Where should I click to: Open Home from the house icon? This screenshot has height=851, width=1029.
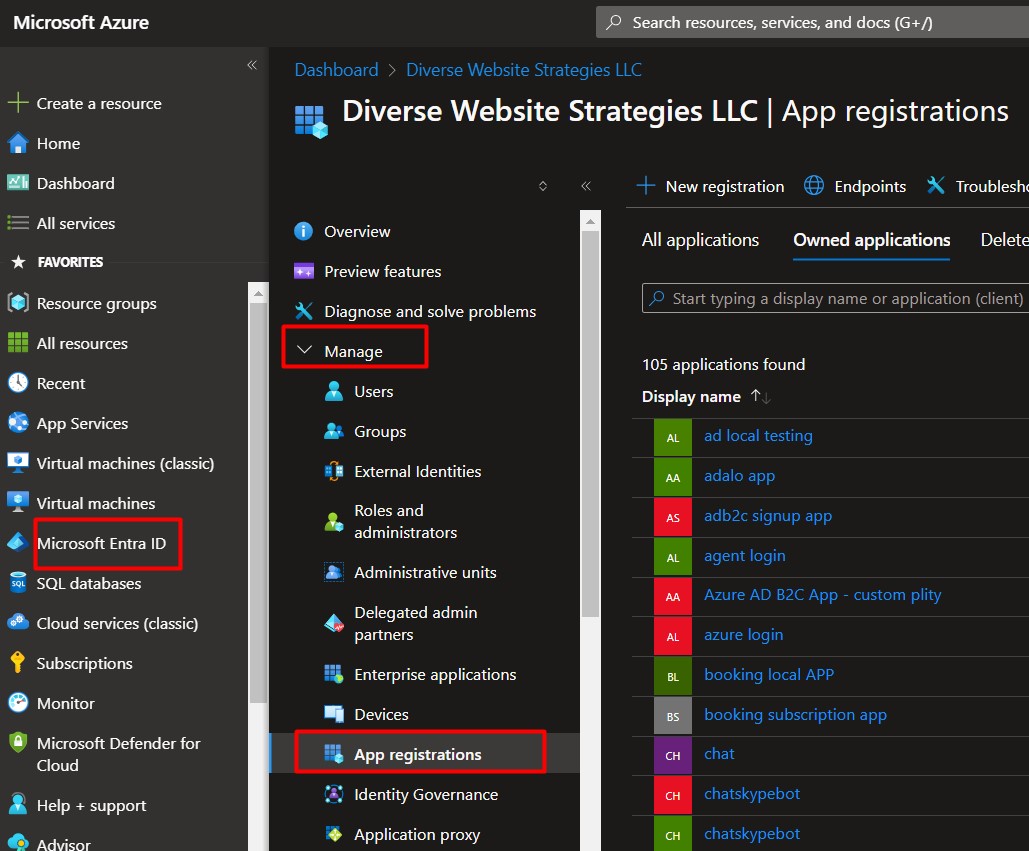pos(18,143)
